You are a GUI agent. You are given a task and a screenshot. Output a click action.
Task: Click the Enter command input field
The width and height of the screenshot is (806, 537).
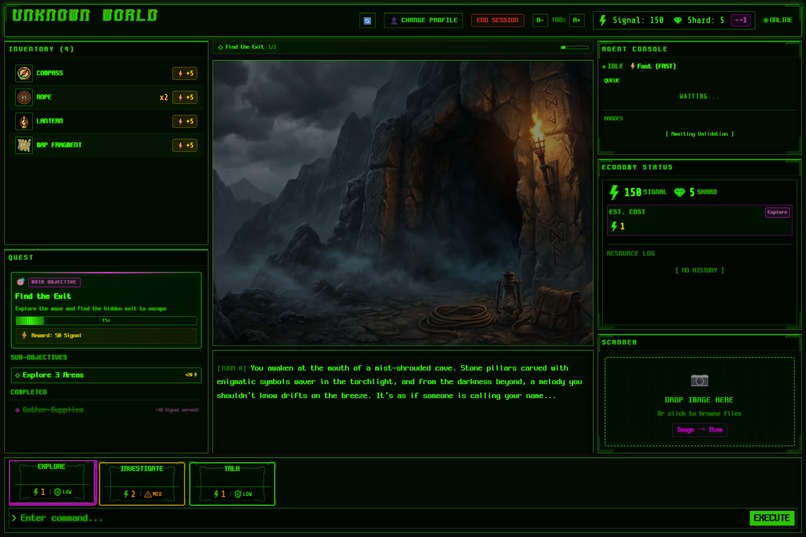[380, 518]
